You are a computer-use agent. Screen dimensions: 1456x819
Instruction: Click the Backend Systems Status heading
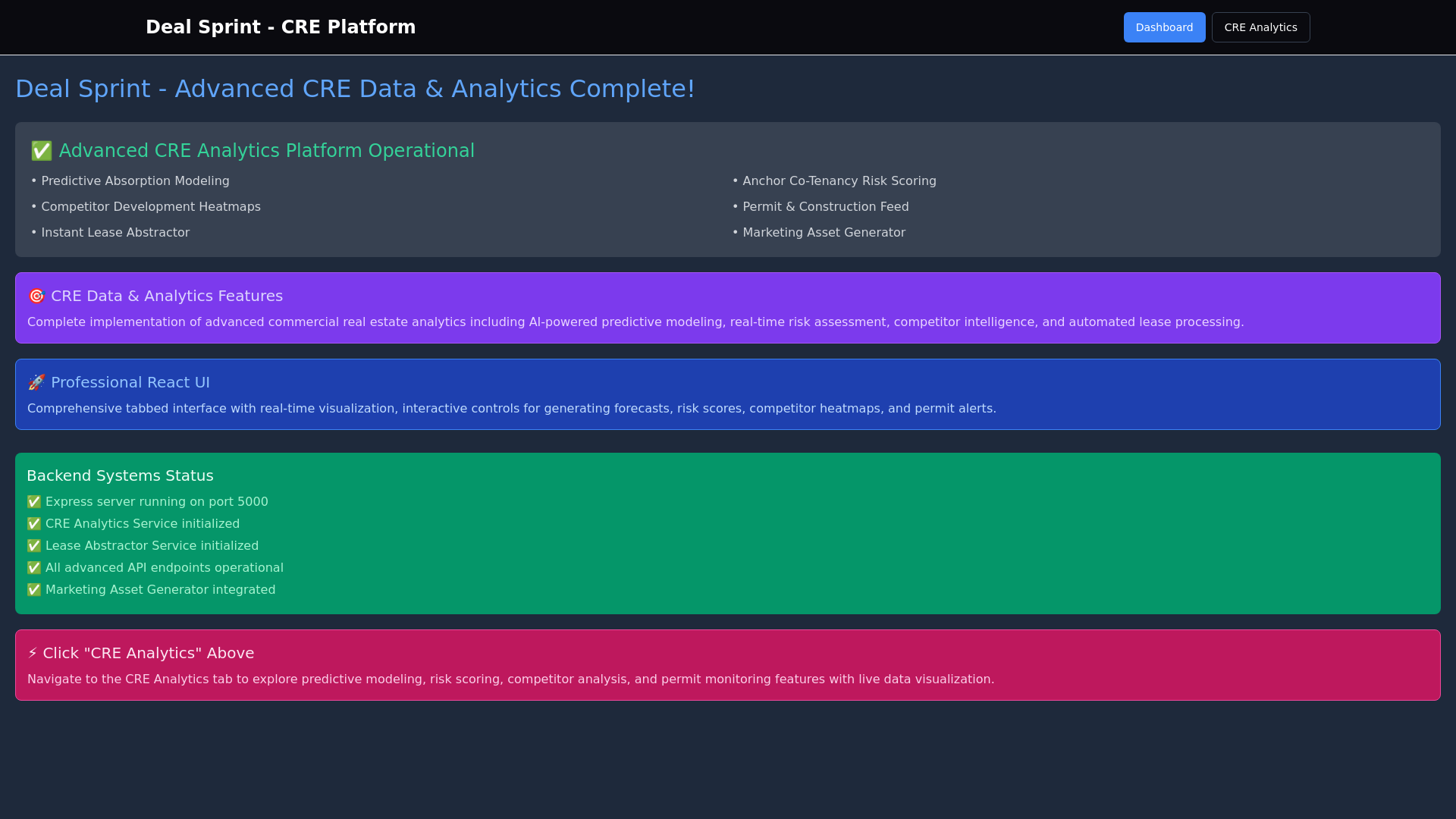120,475
